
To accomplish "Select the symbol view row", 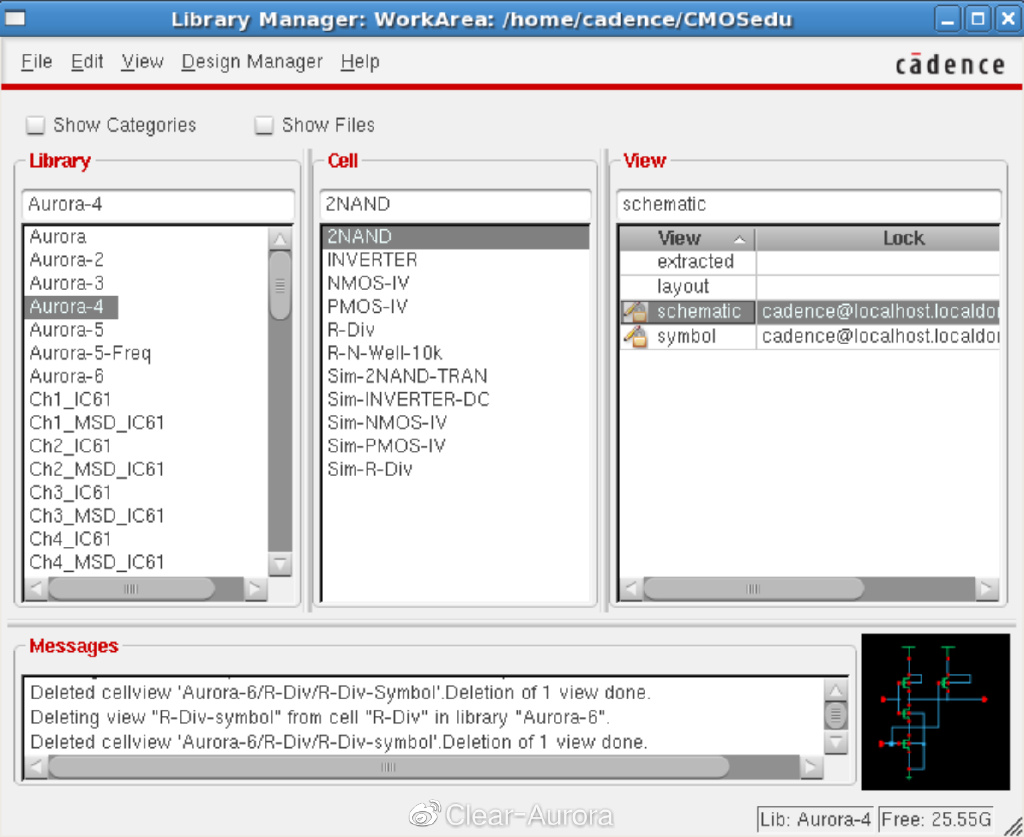I will 809,336.
